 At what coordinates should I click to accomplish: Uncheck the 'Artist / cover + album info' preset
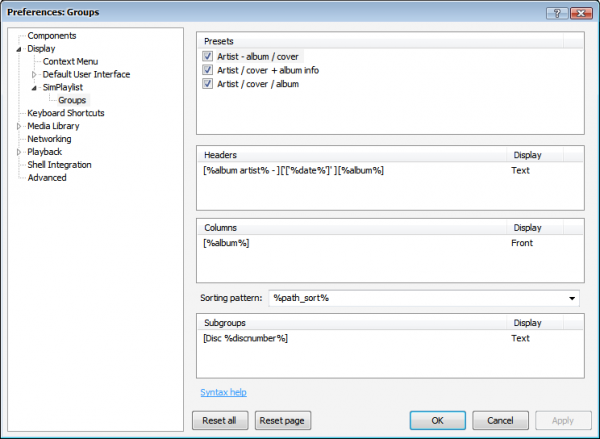click(208, 71)
